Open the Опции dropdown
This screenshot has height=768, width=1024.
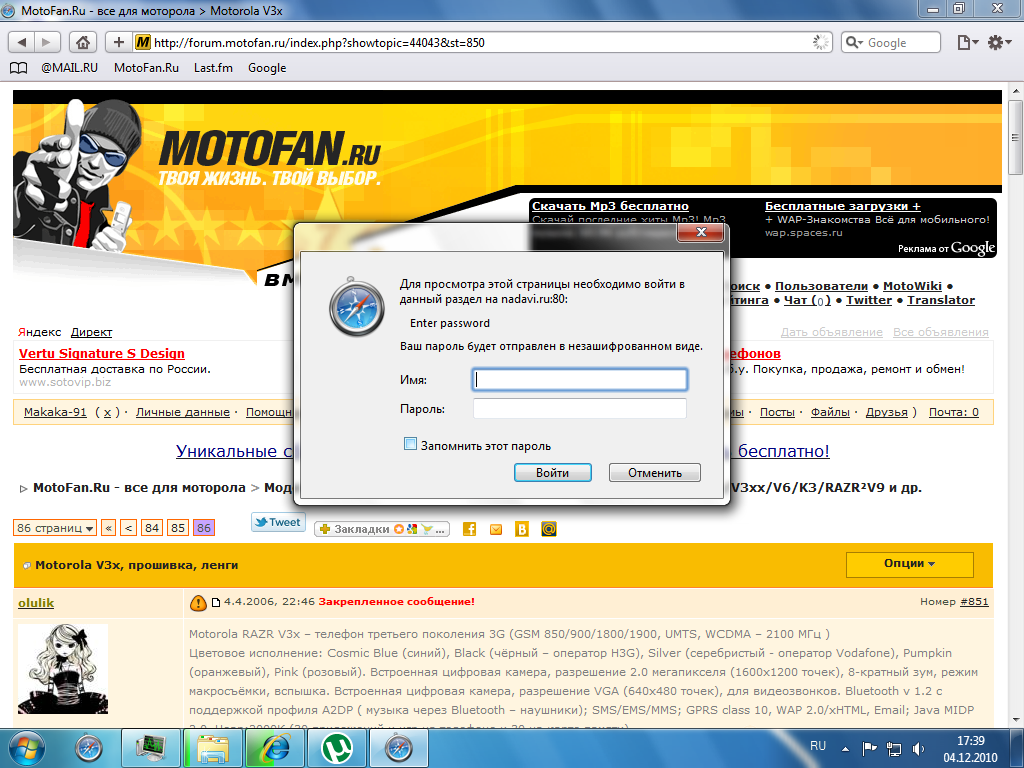pos(909,564)
